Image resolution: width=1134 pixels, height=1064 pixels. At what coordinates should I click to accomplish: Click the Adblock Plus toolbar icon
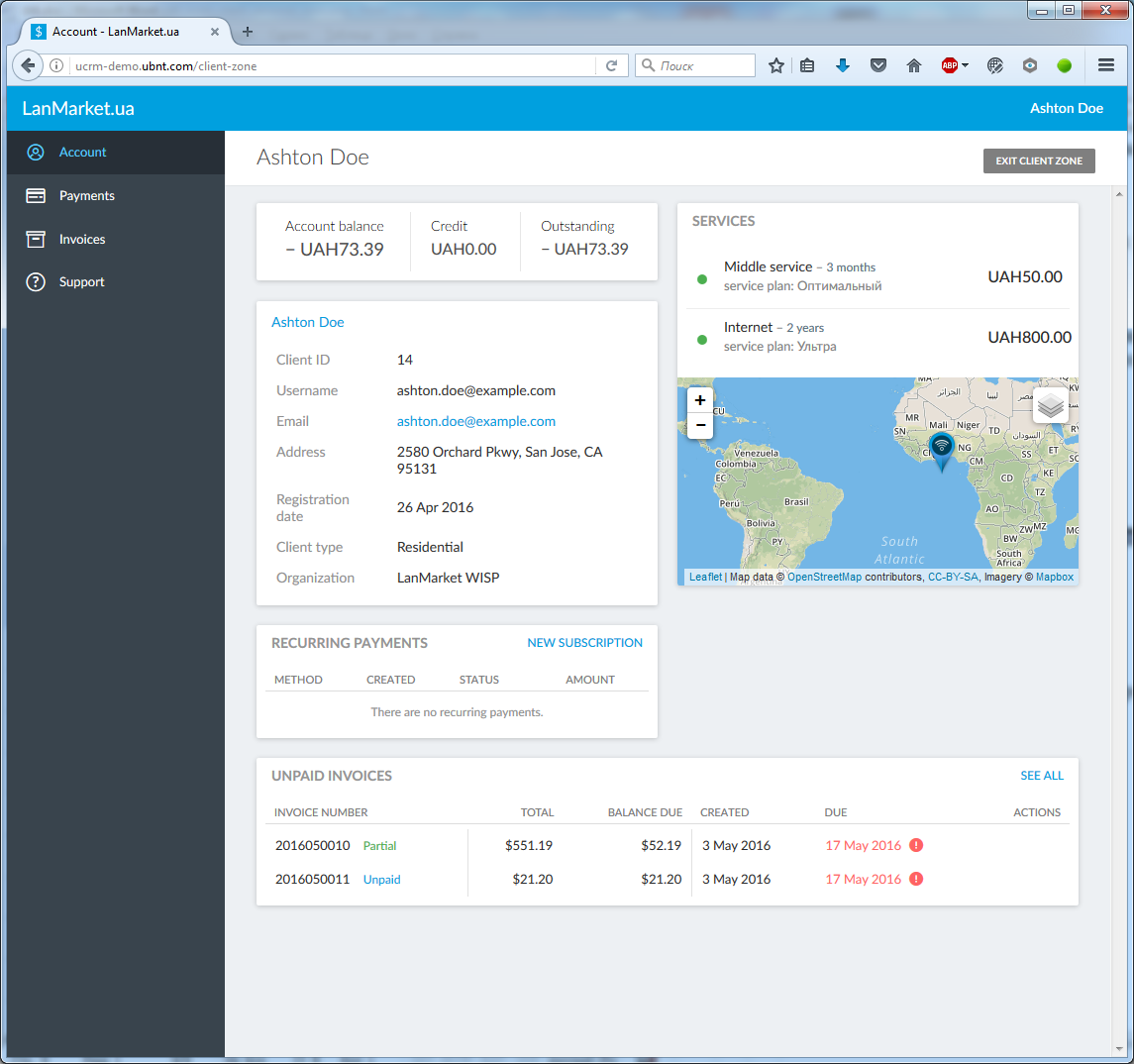point(949,65)
